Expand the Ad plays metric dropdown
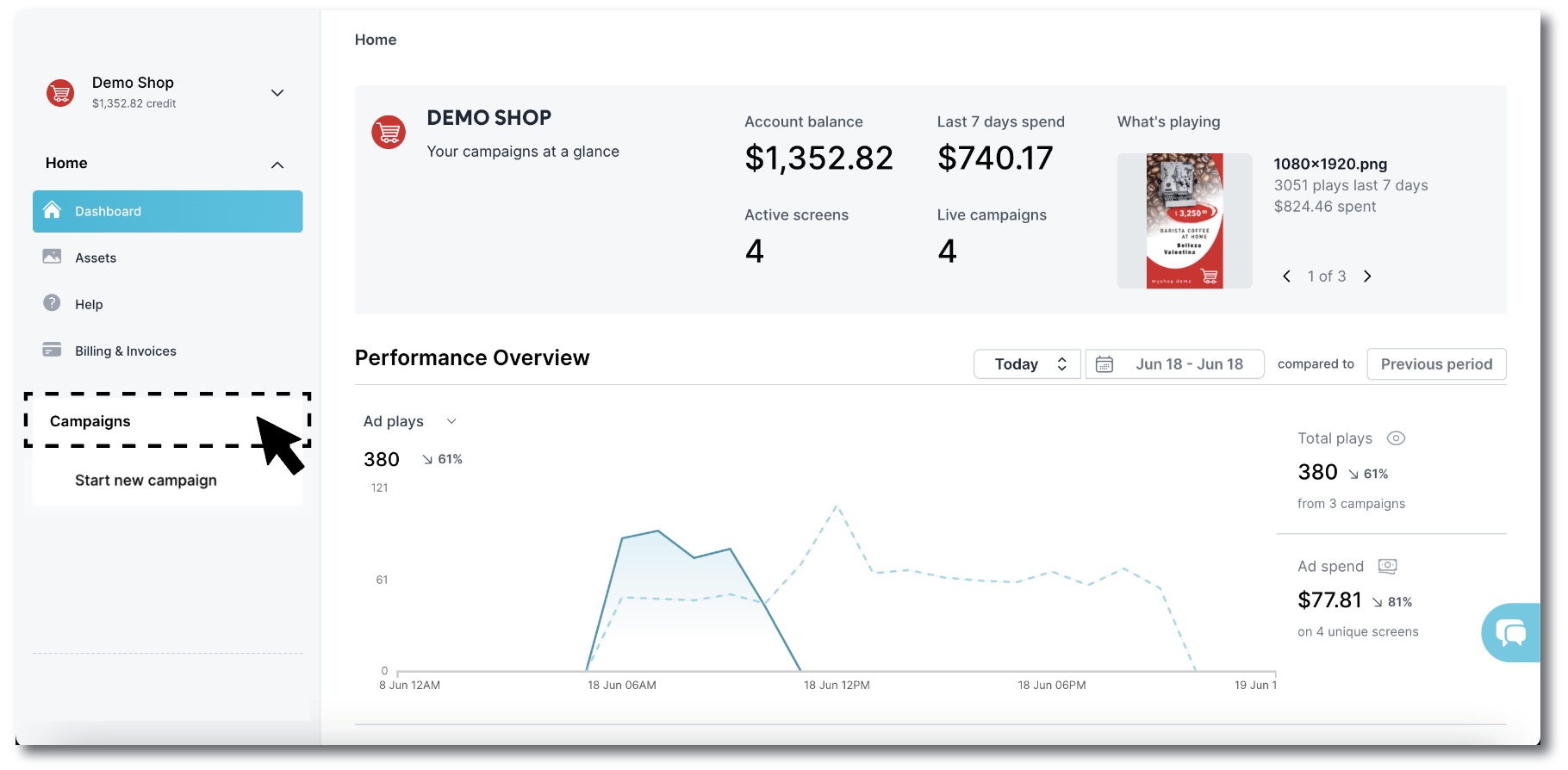This screenshot has height=770, width=1568. click(x=451, y=421)
